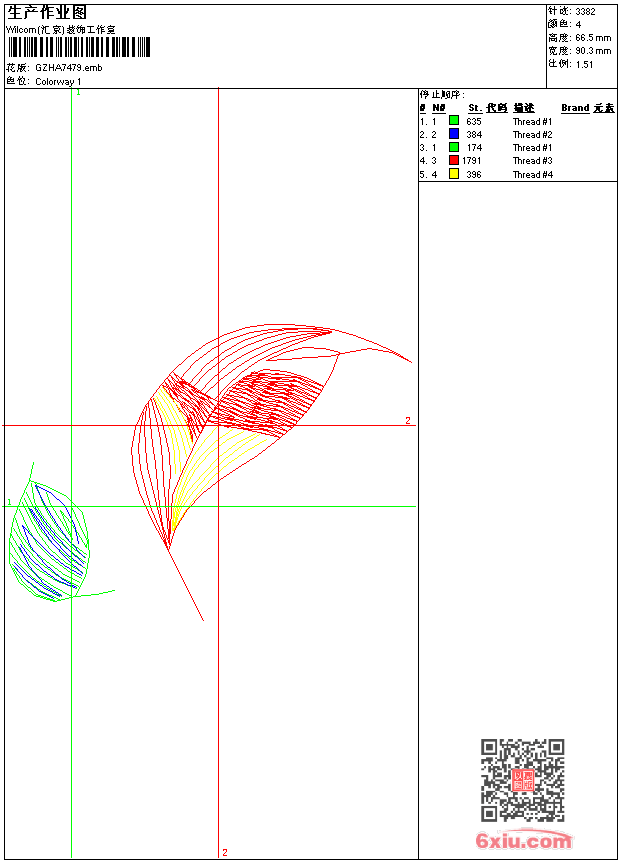Screen dimensions: 620x860
Task: Click the N# column header
Action: (x=439, y=108)
